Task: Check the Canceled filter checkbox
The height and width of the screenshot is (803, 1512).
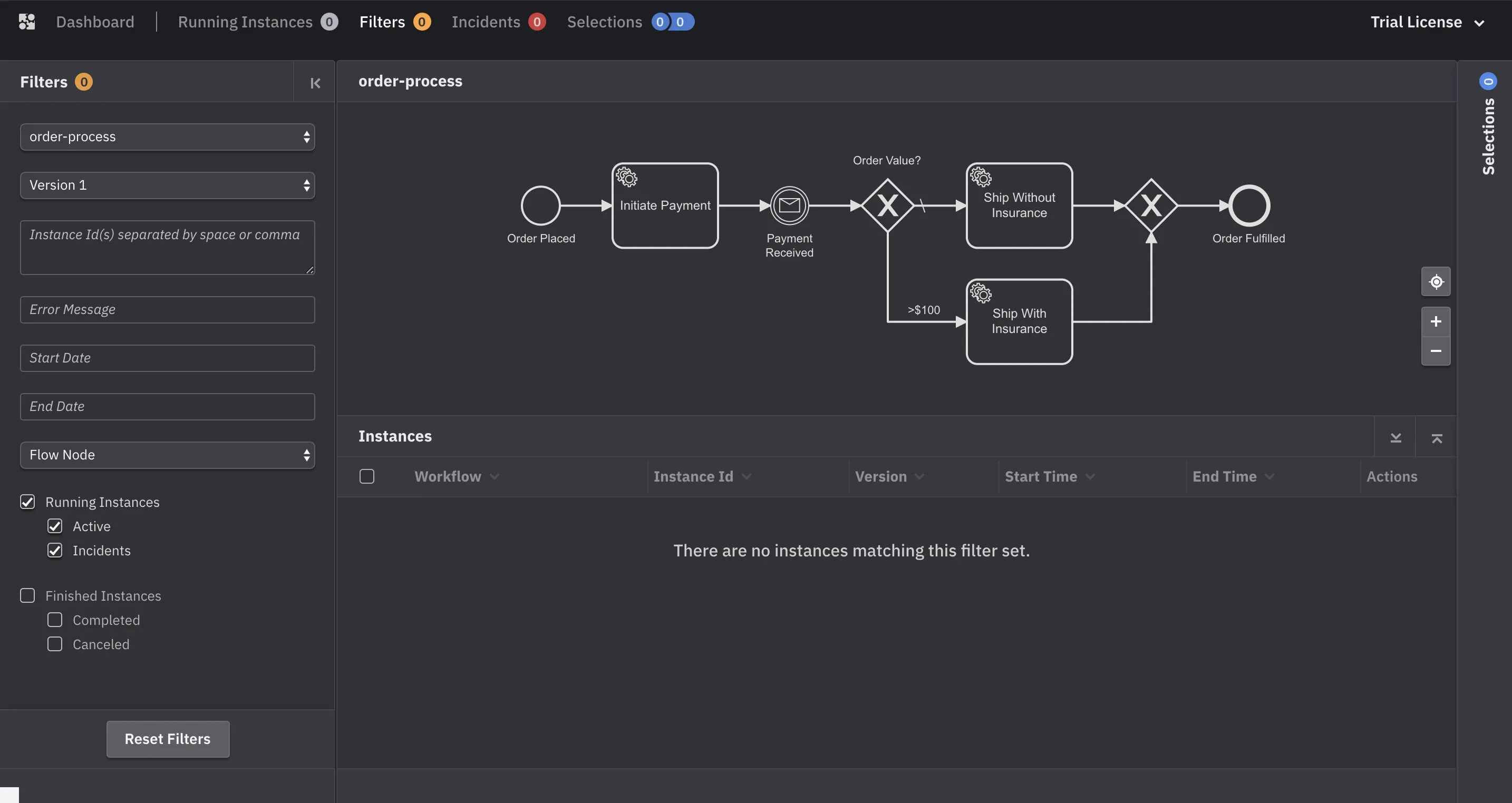Action: tap(55, 644)
